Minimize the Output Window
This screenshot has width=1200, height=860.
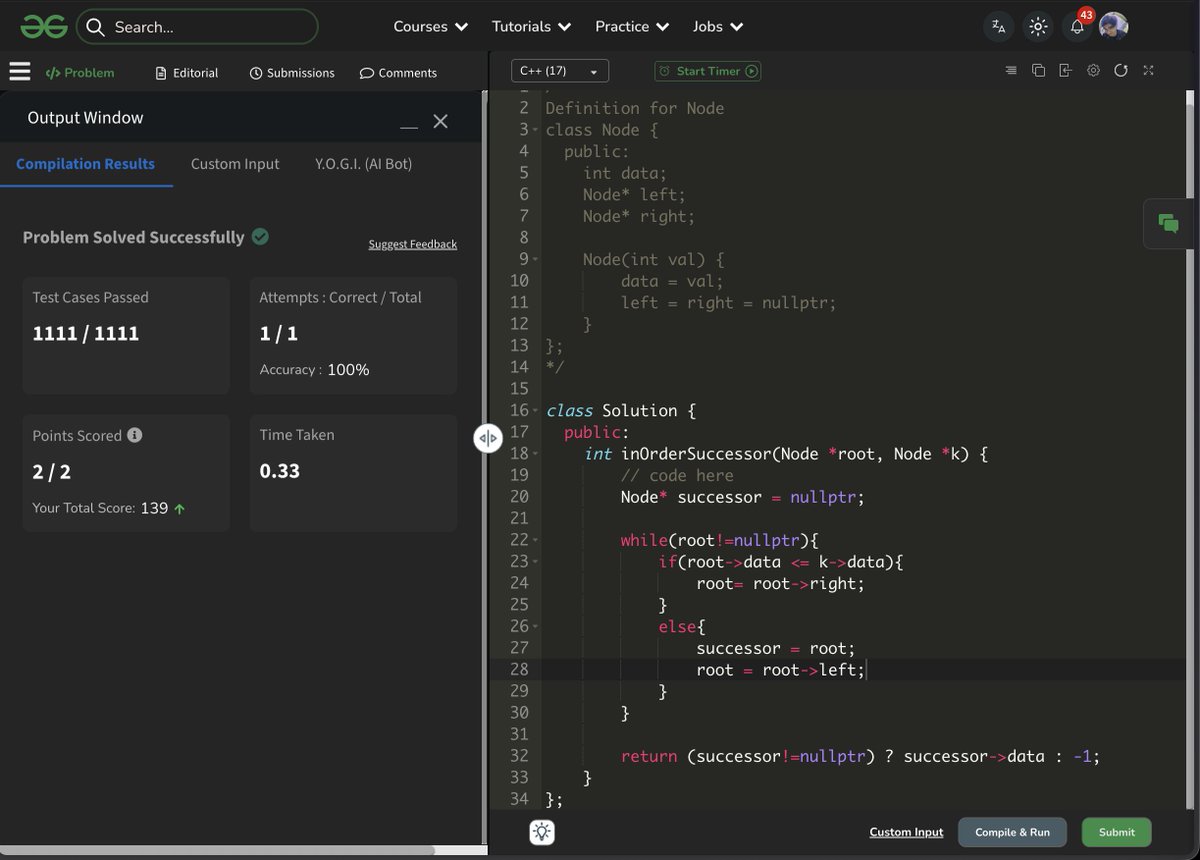[x=408, y=127]
